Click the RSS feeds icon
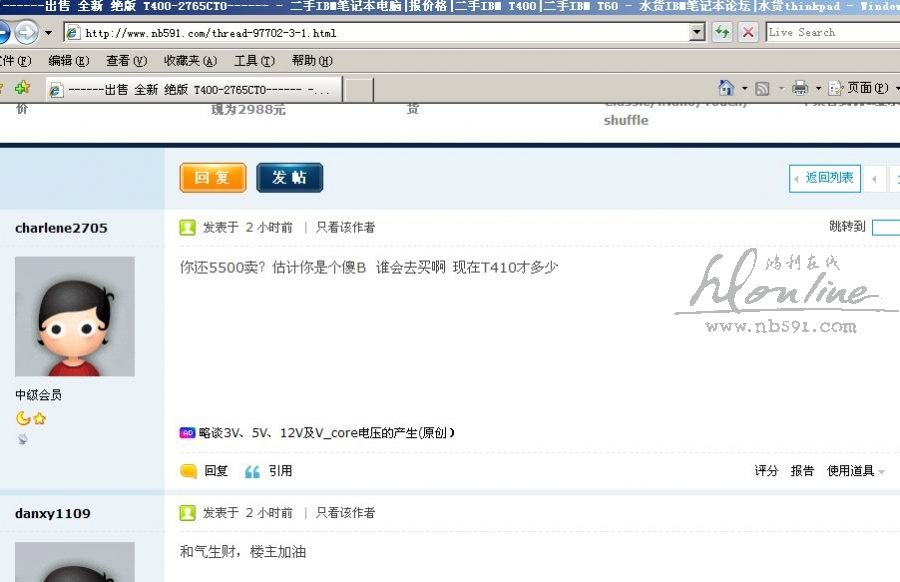 (x=762, y=88)
